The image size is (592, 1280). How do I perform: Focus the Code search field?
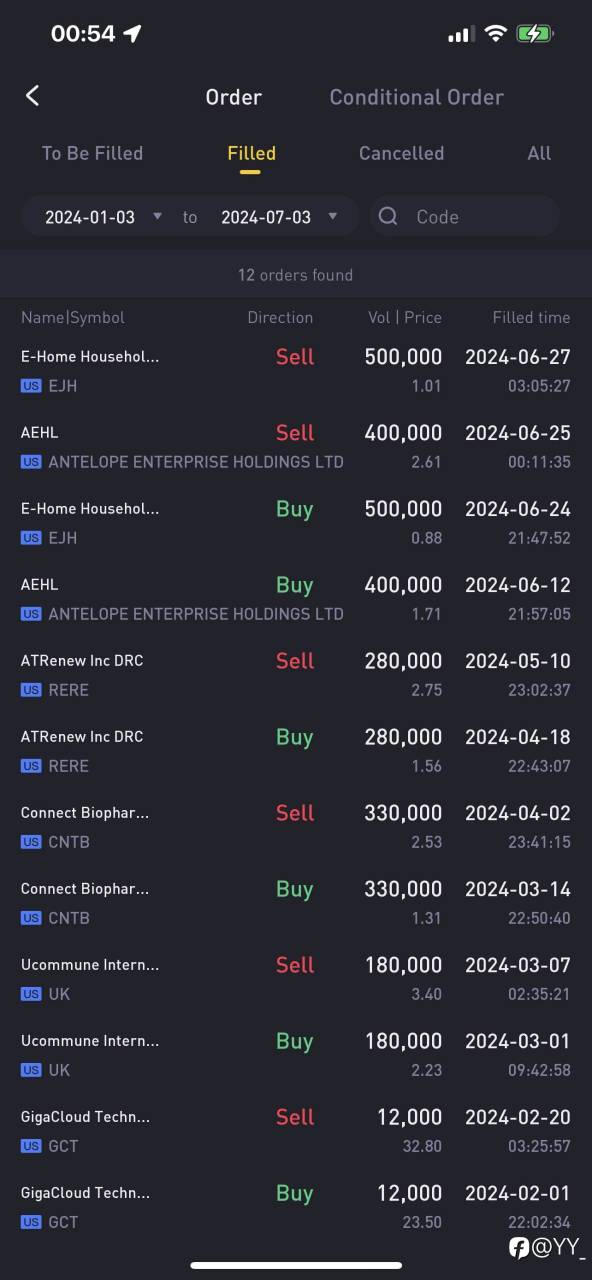(465, 216)
